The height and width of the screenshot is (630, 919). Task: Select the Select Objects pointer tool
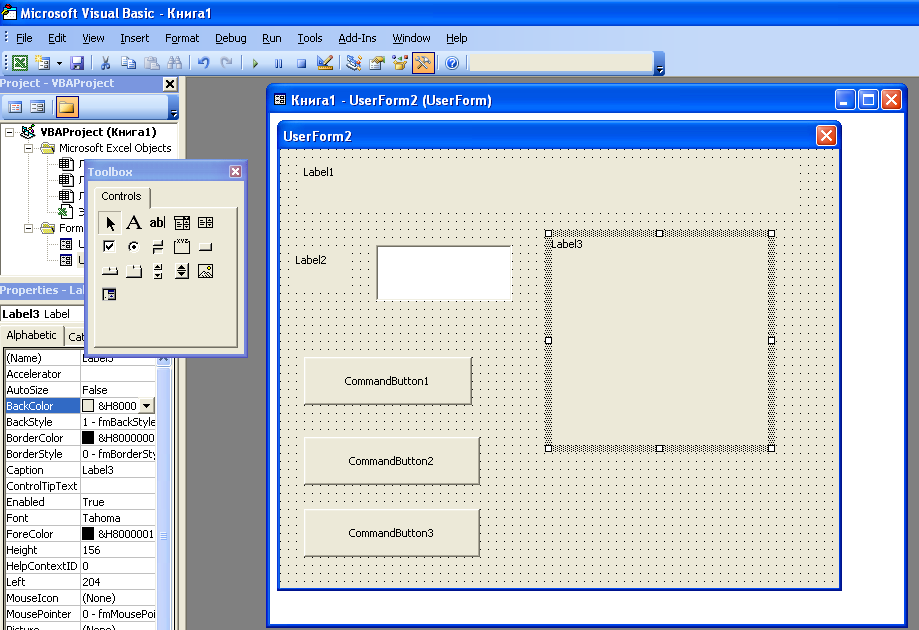[x=110, y=223]
